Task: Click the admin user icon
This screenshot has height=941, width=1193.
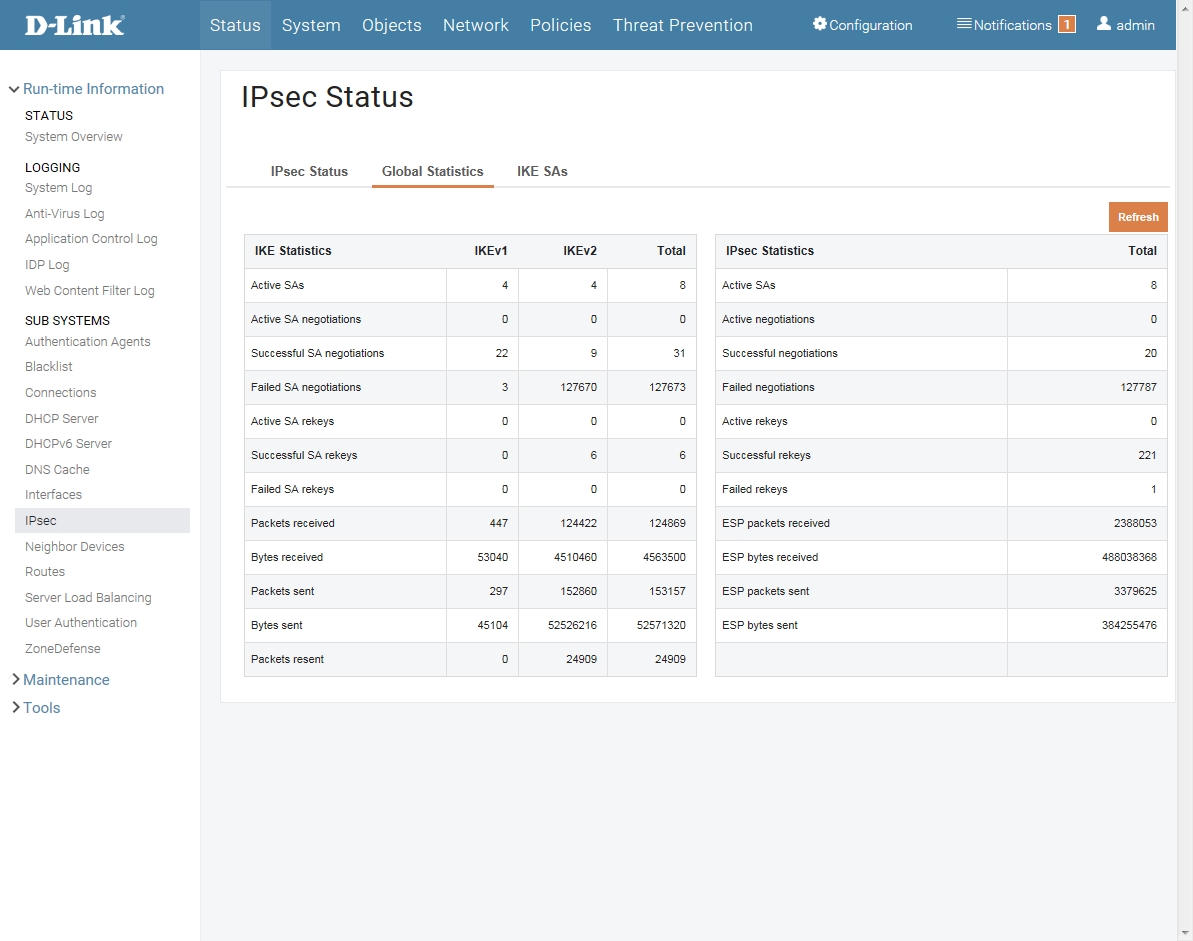Action: pos(1103,24)
